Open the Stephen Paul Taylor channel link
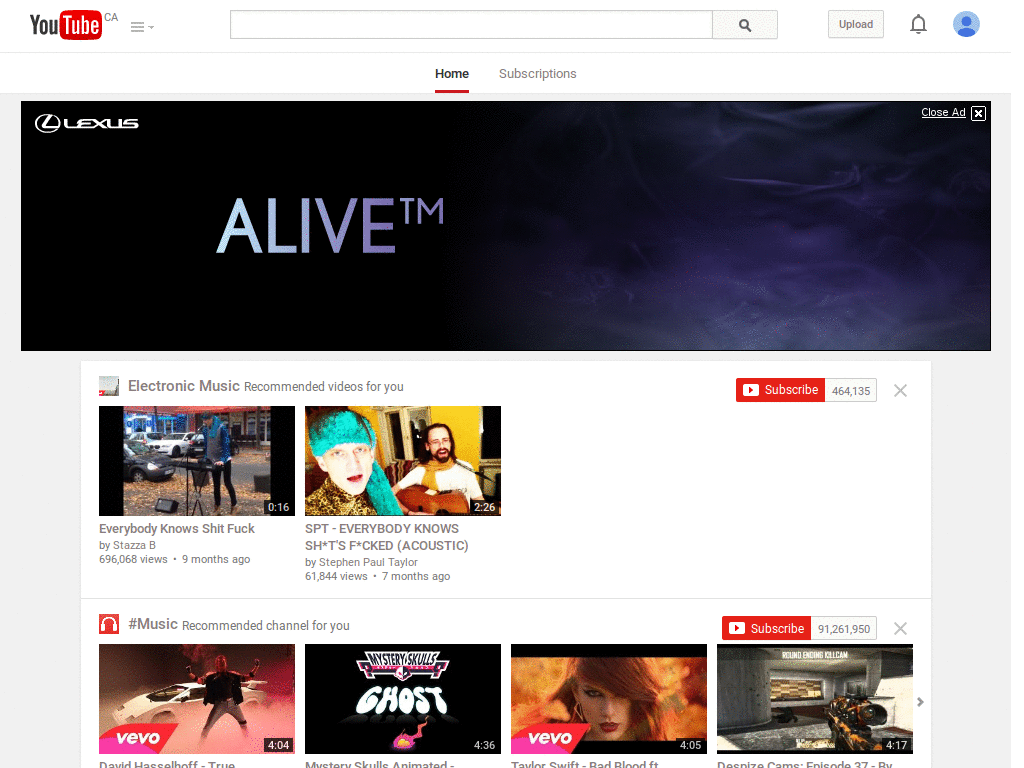The width and height of the screenshot is (1024, 768). tap(368, 562)
